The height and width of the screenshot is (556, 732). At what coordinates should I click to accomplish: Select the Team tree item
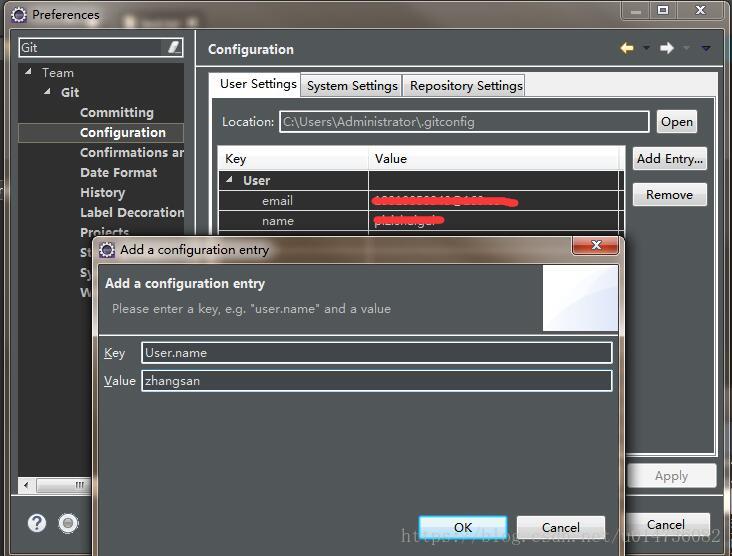click(x=58, y=73)
